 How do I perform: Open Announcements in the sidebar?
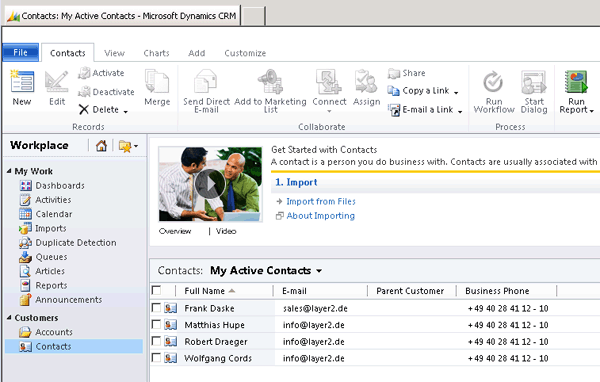[60, 300]
